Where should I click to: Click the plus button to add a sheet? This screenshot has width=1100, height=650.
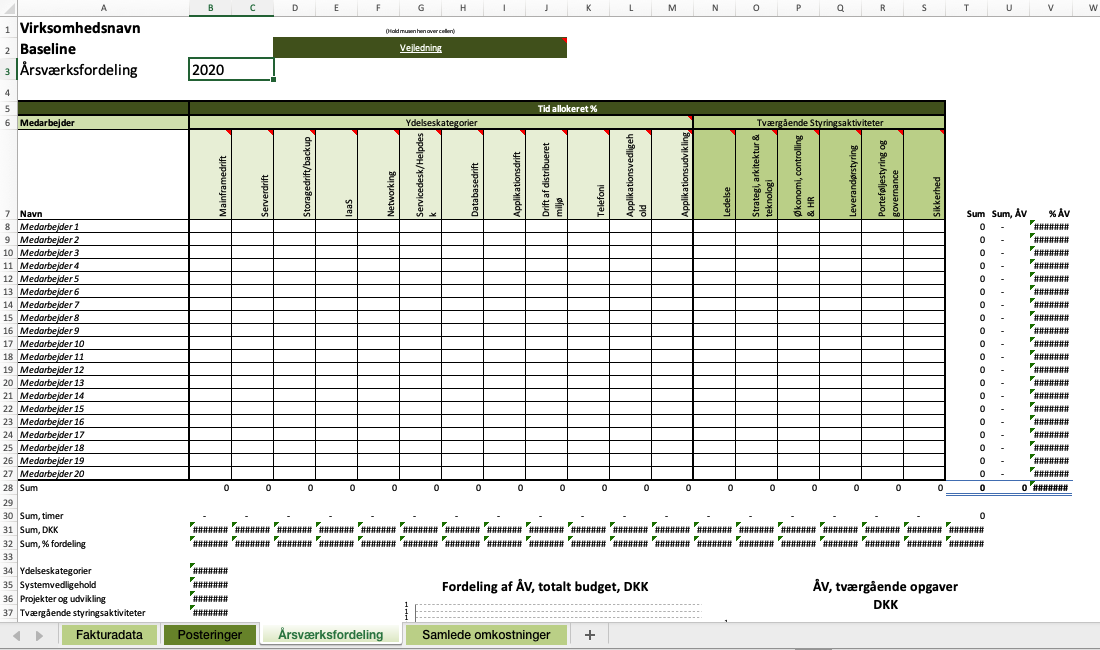click(589, 635)
